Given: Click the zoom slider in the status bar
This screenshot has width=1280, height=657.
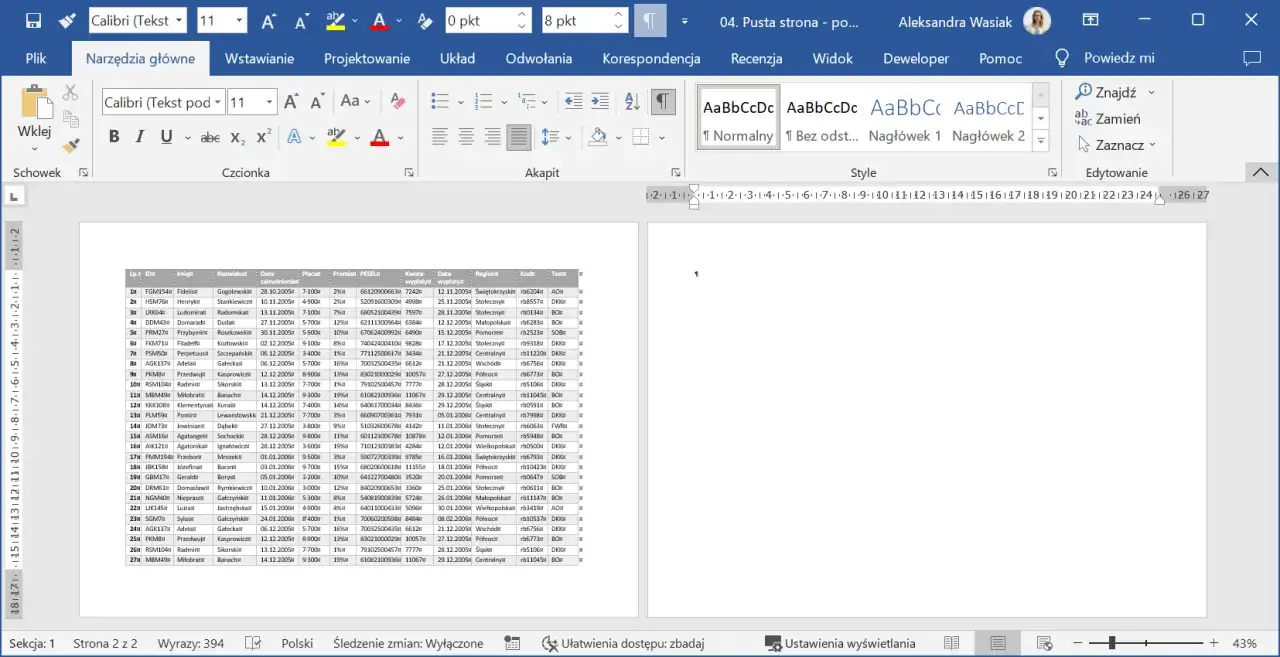Looking at the screenshot, I should 1112,643.
